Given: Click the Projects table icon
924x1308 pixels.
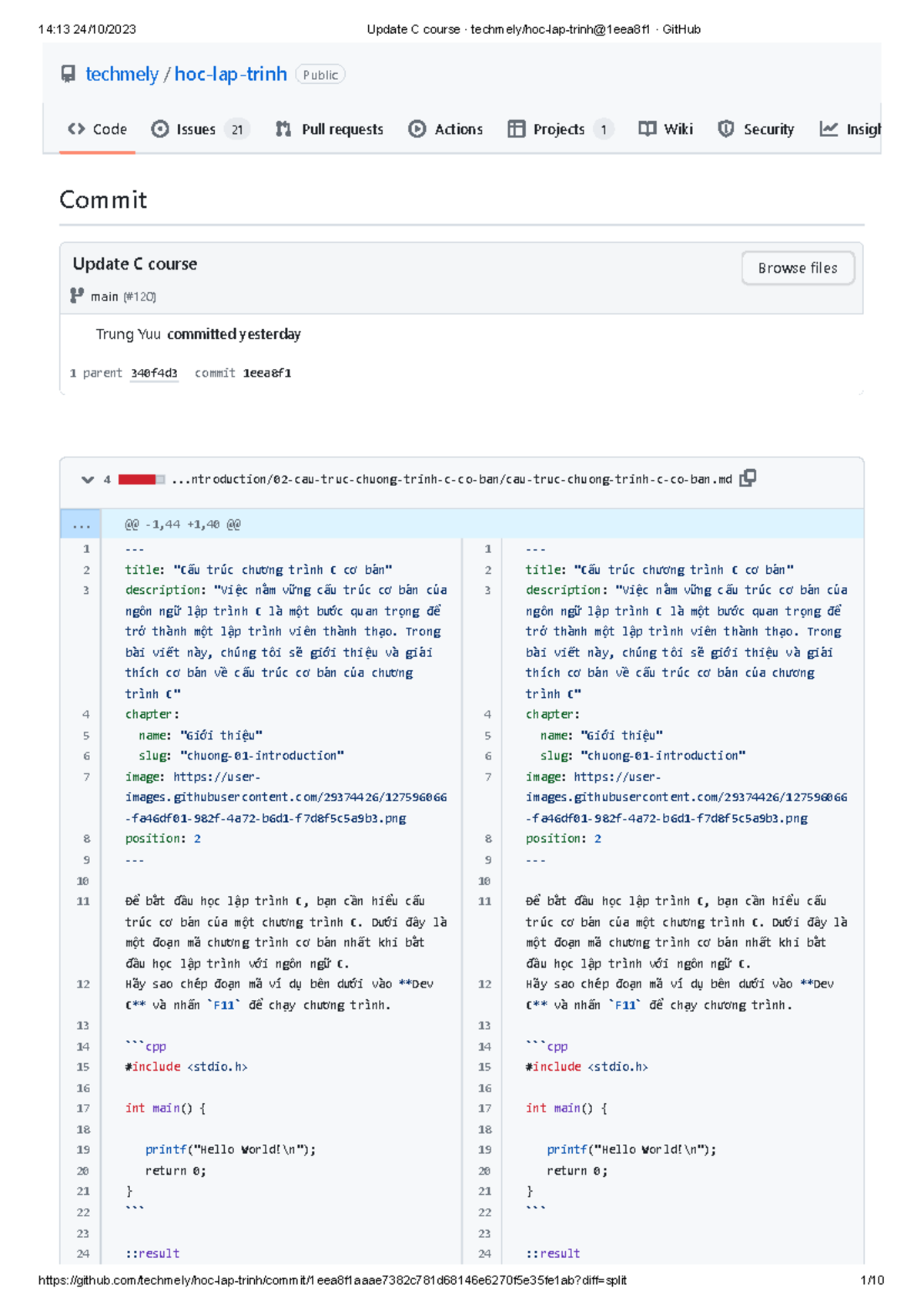Looking at the screenshot, I should pyautogui.click(x=516, y=129).
